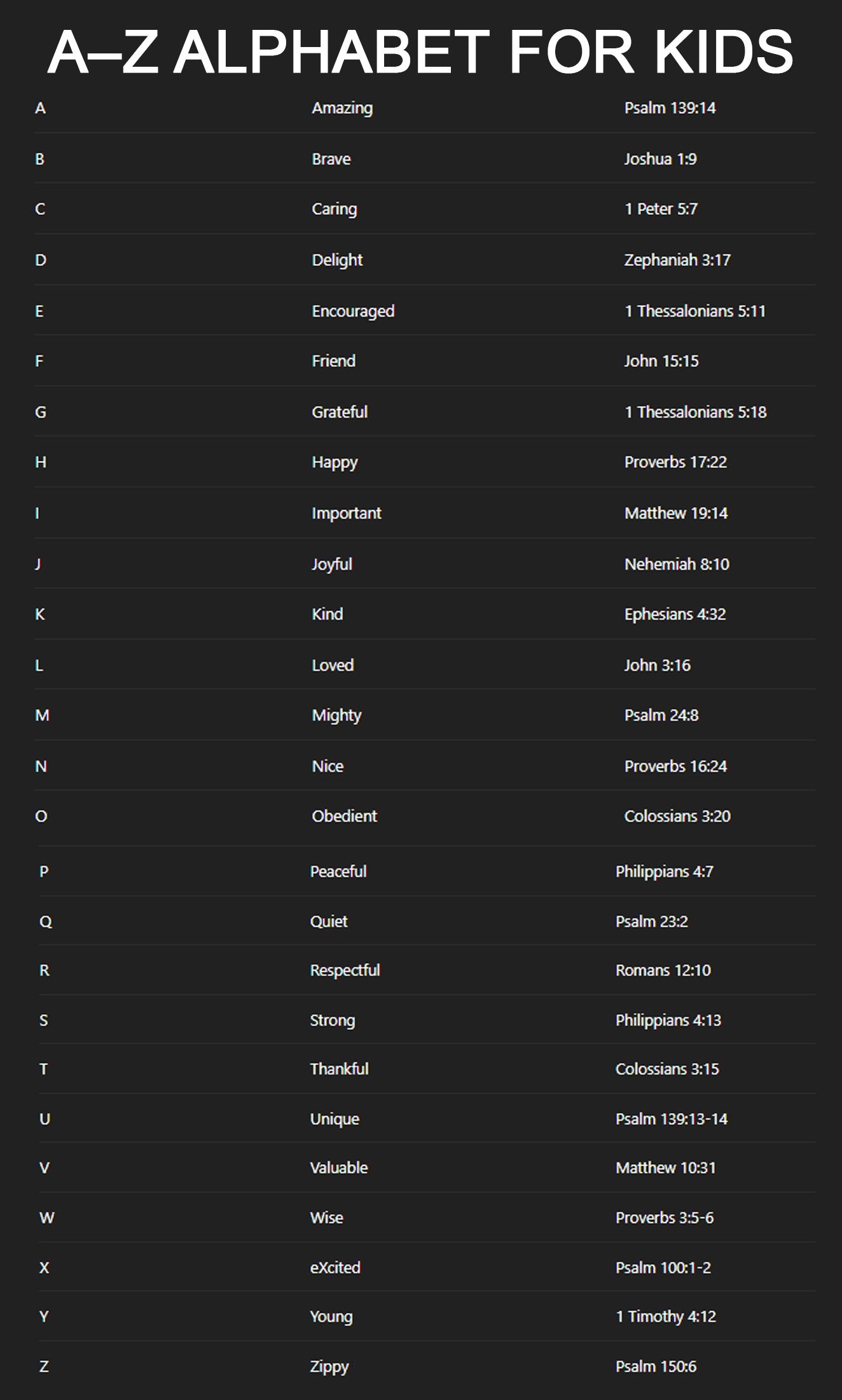Click the Nehemiah 8:10 reference
This screenshot has height=1400, width=842.
677,564
